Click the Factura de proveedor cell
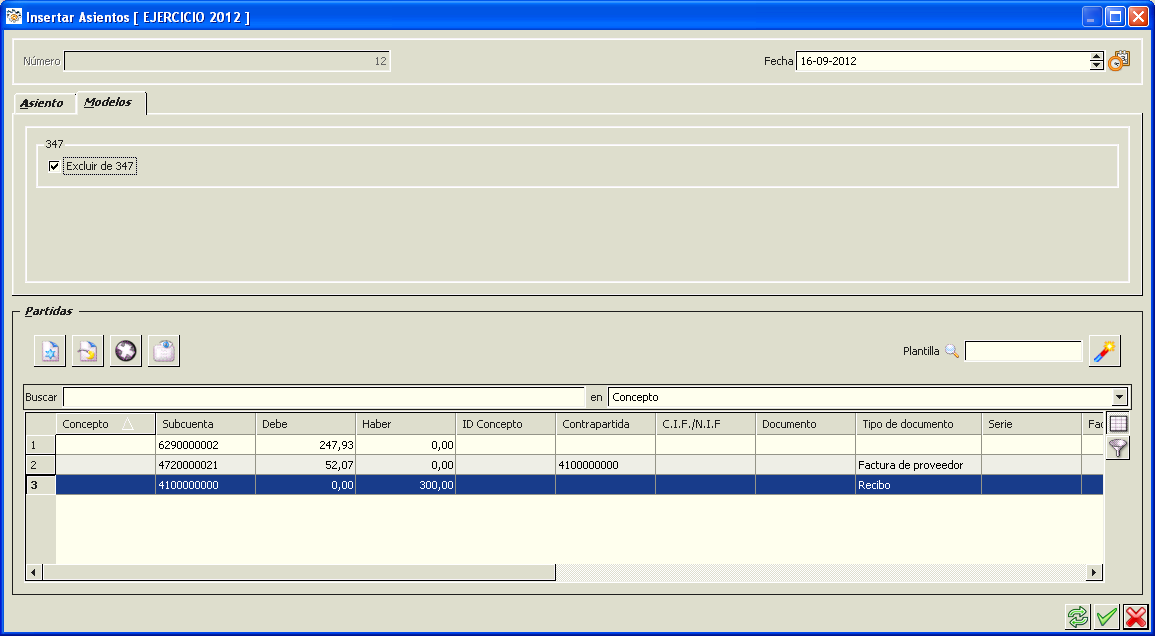The image size is (1155, 636). (x=919, y=465)
